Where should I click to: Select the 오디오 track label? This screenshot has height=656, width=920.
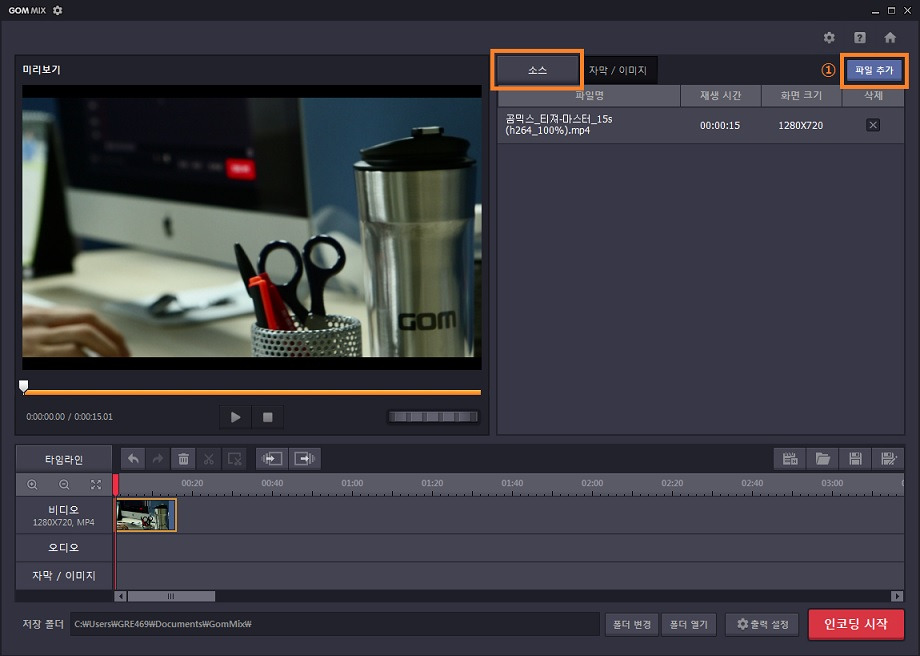click(64, 547)
